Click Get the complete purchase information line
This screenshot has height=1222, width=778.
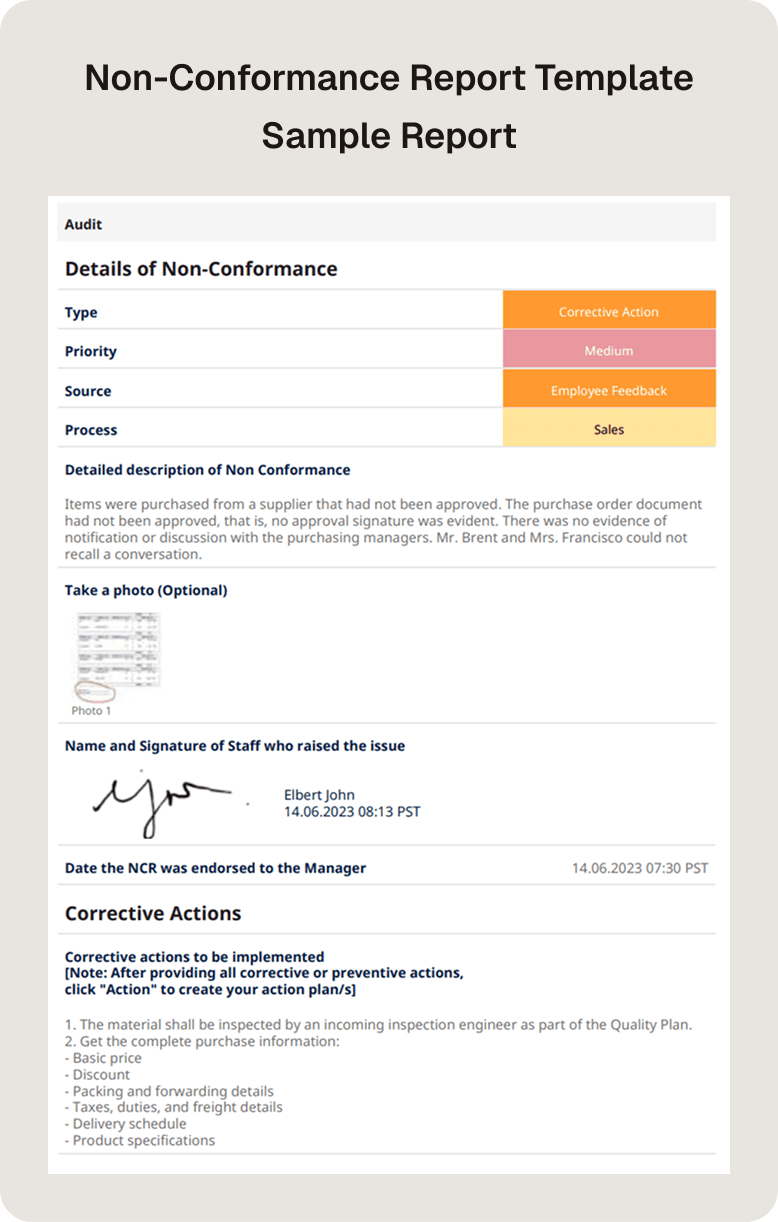[x=202, y=1042]
